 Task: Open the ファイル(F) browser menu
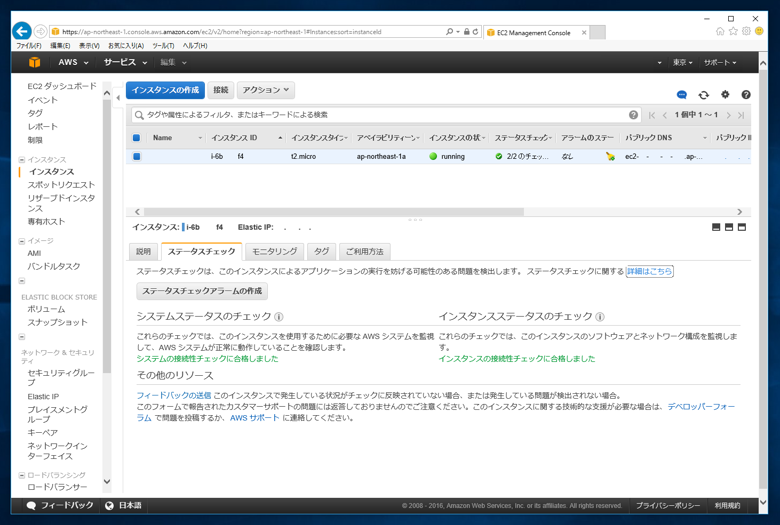click(x=29, y=45)
